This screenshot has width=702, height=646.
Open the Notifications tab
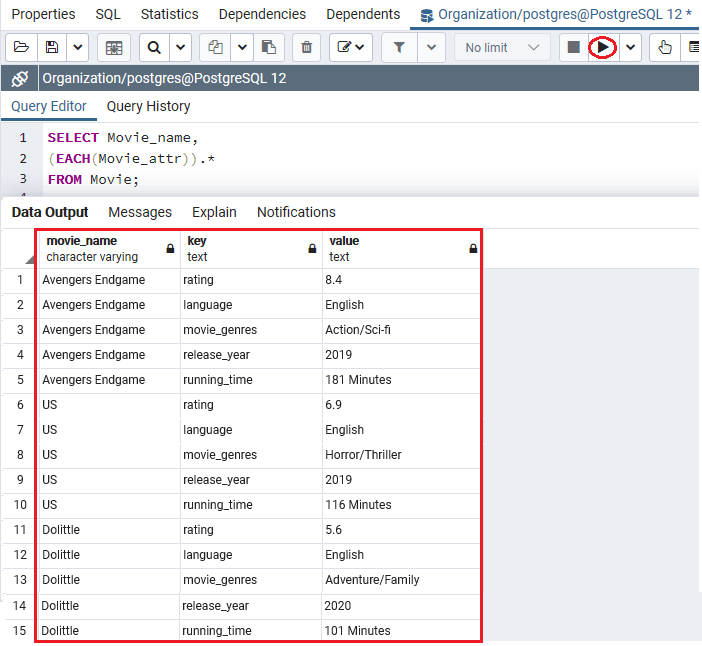click(296, 212)
